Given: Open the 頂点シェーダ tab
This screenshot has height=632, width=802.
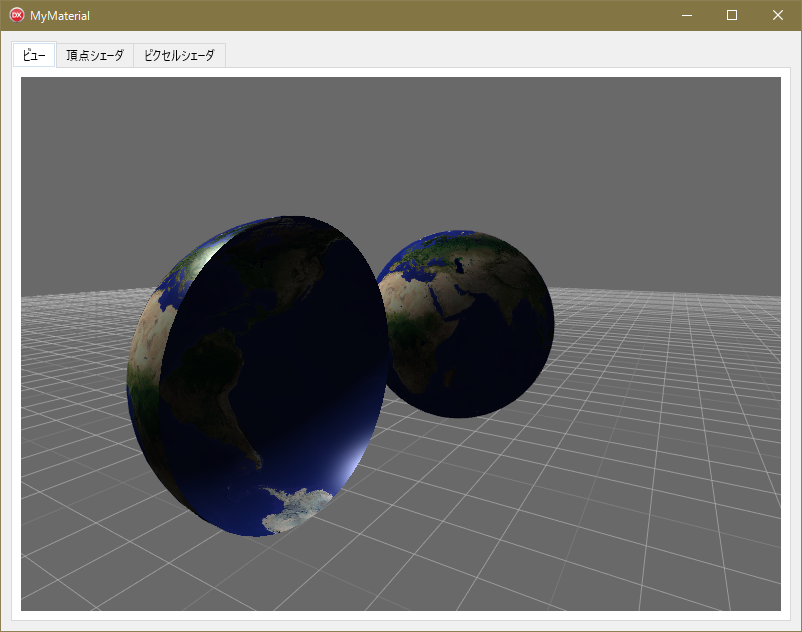Looking at the screenshot, I should click(x=95, y=55).
